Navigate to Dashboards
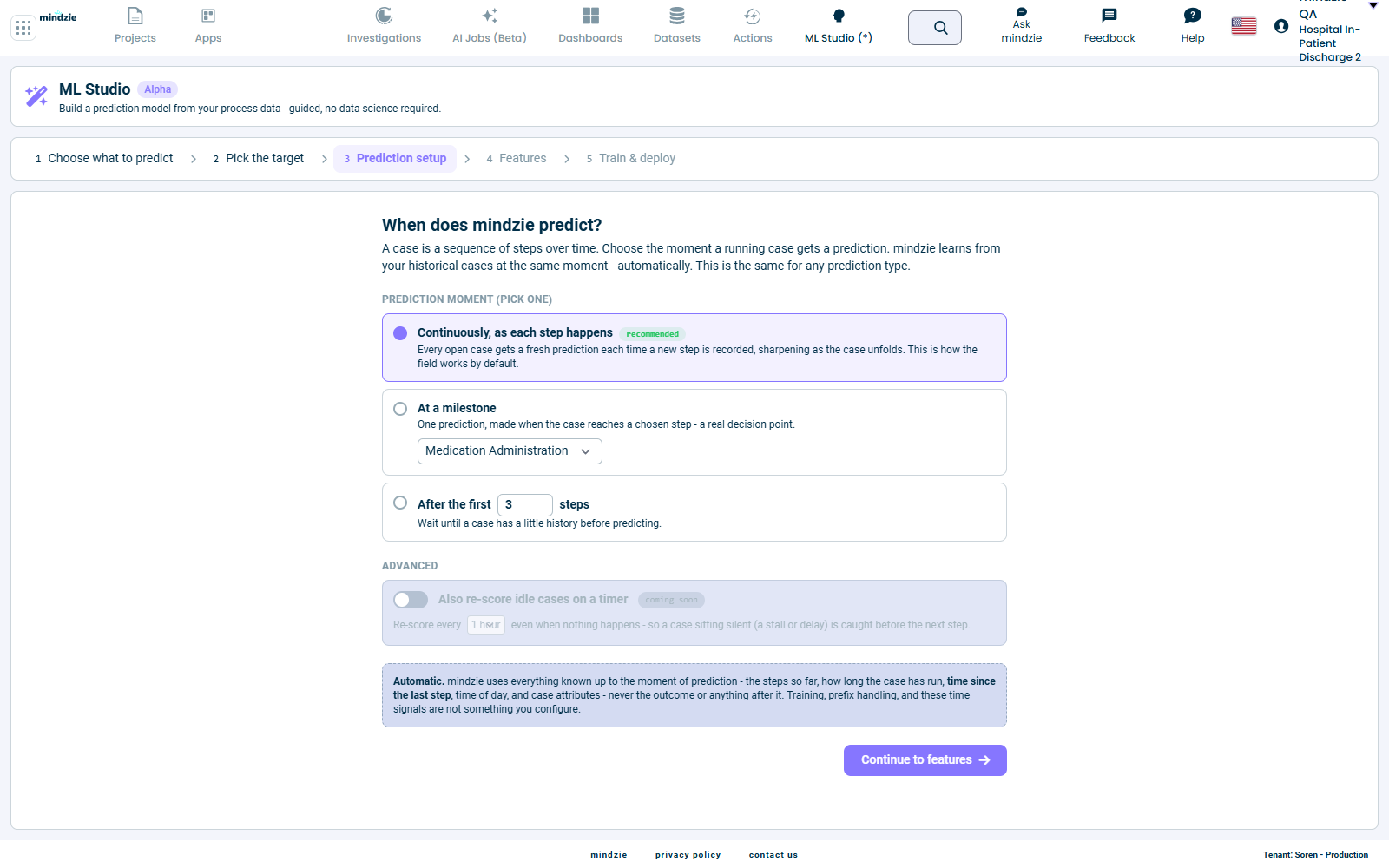 pyautogui.click(x=590, y=26)
